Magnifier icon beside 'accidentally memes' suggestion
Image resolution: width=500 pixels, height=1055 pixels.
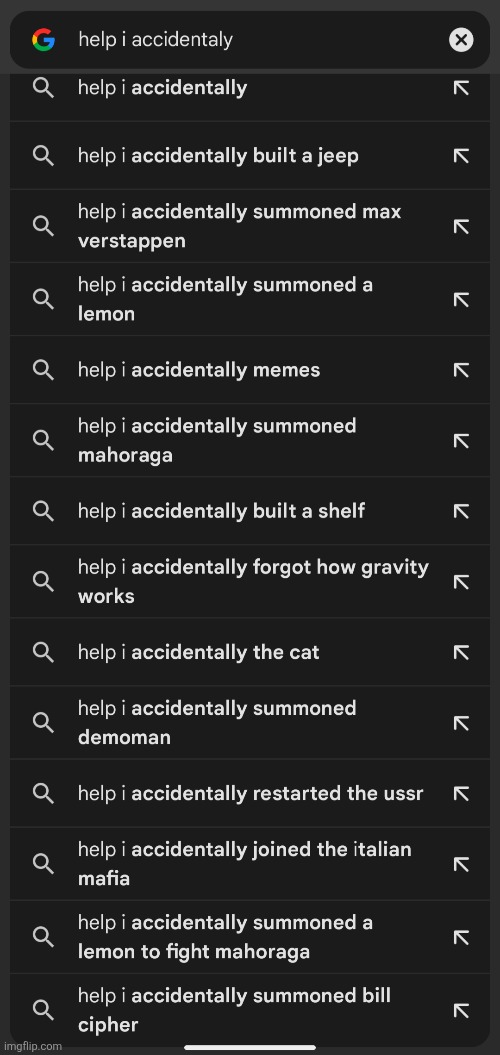click(x=43, y=369)
